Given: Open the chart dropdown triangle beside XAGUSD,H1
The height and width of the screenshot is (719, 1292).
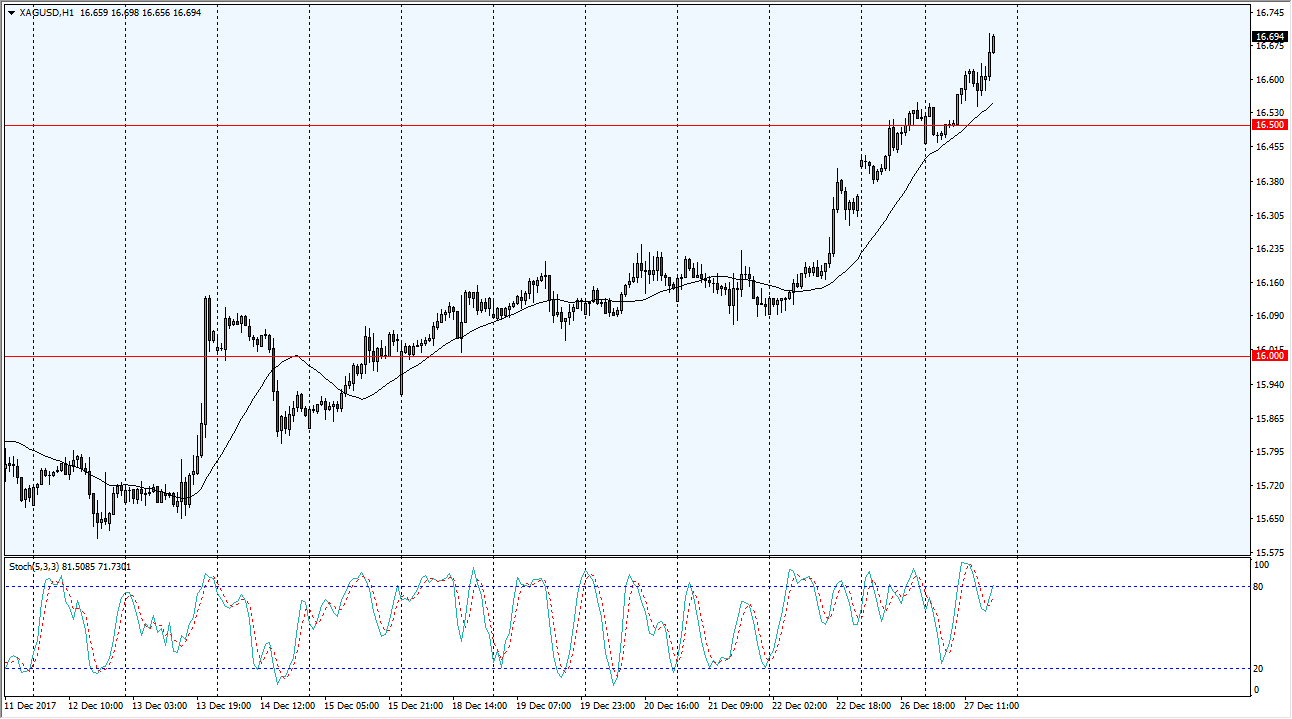Looking at the screenshot, I should (x=11, y=13).
